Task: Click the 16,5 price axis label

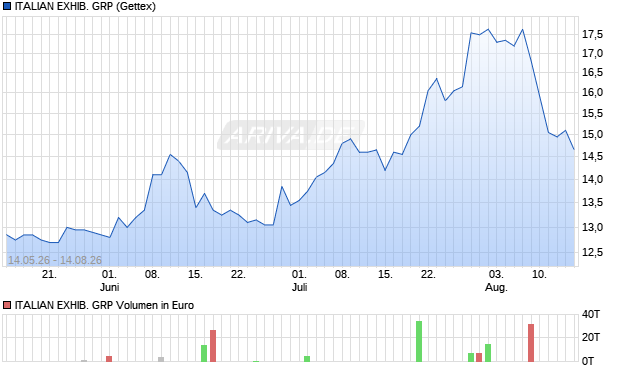Action: [x=592, y=72]
